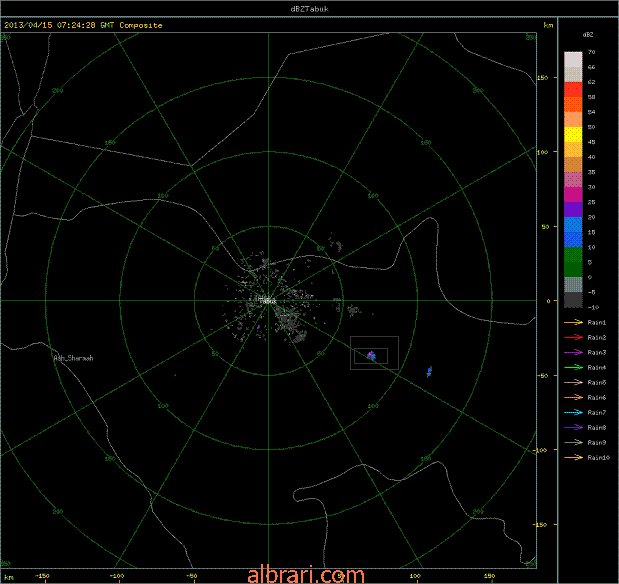619x584 pixels.
Task: Click the yellow 45-50 dBZ swatch
Action: click(x=573, y=134)
